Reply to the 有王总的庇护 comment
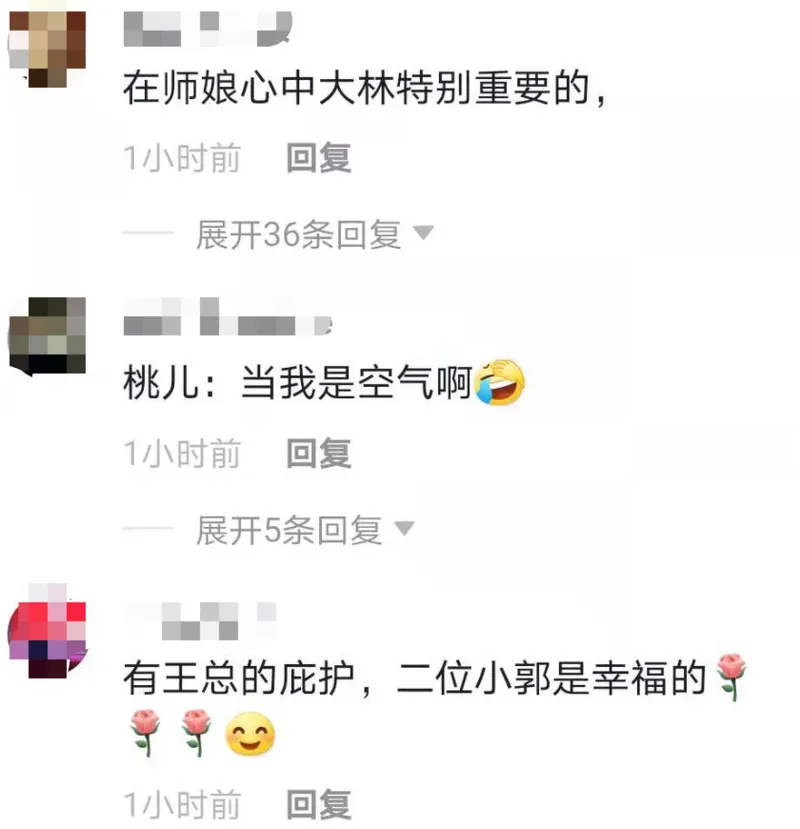800x829 pixels. pyautogui.click(x=319, y=804)
